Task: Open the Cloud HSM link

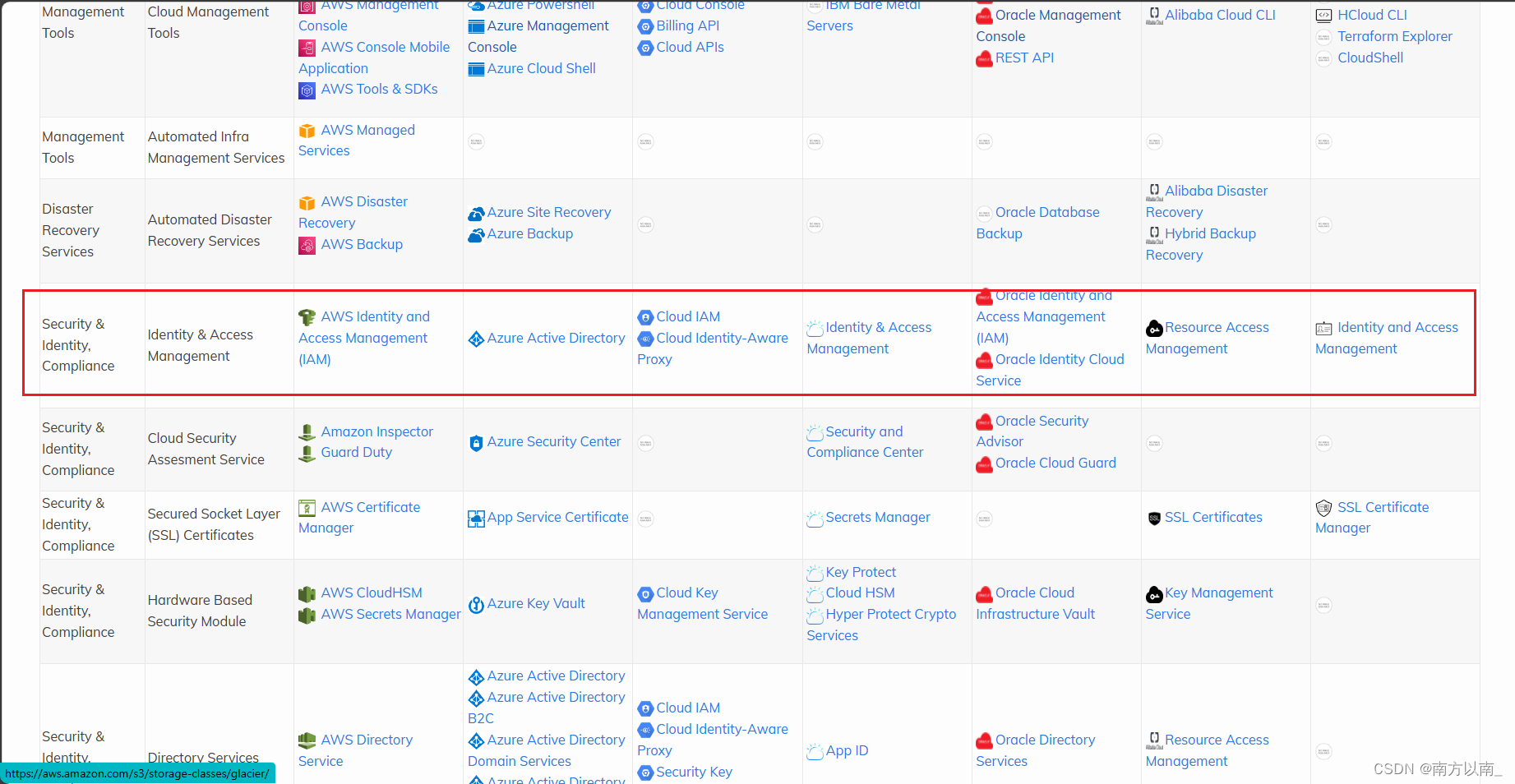Action: [x=860, y=593]
